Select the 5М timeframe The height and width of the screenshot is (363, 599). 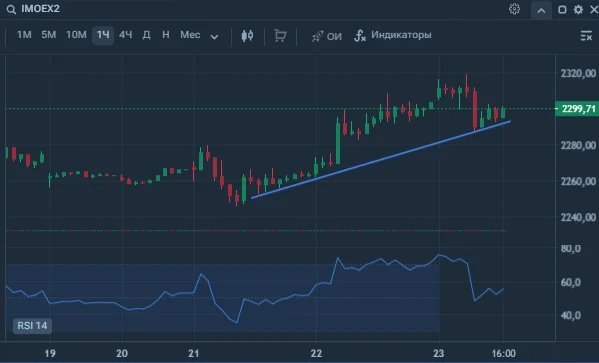tap(49, 35)
